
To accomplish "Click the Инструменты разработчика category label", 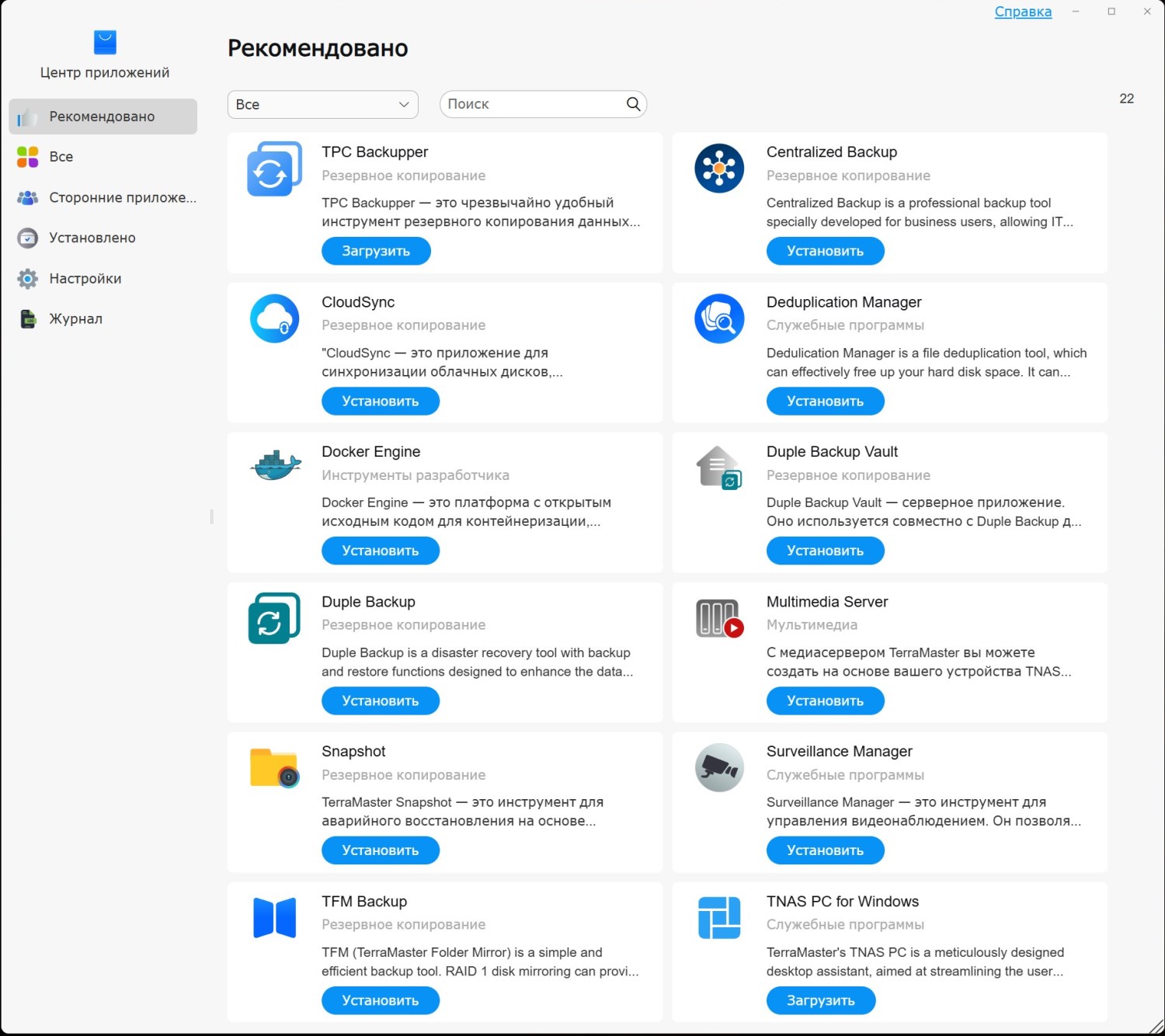I will (x=416, y=475).
